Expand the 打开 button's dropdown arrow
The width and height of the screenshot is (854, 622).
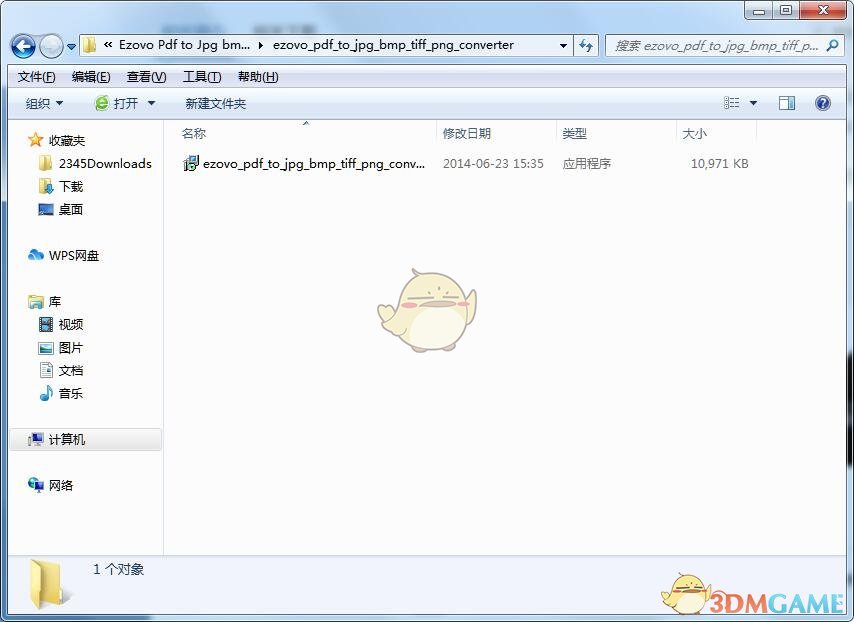pos(151,103)
